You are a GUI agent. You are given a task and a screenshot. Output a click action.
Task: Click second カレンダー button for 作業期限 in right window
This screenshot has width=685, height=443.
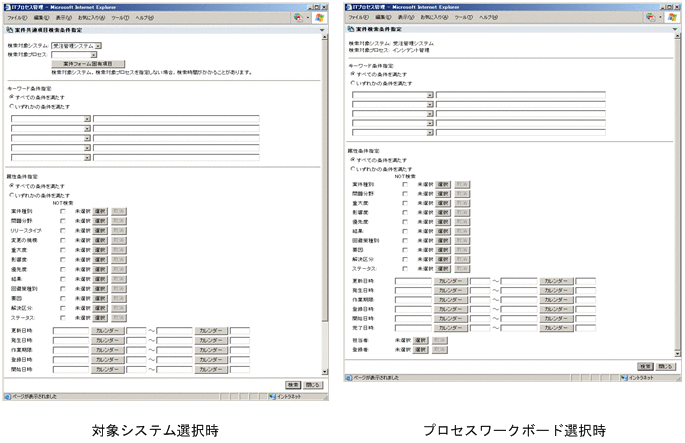(x=556, y=300)
